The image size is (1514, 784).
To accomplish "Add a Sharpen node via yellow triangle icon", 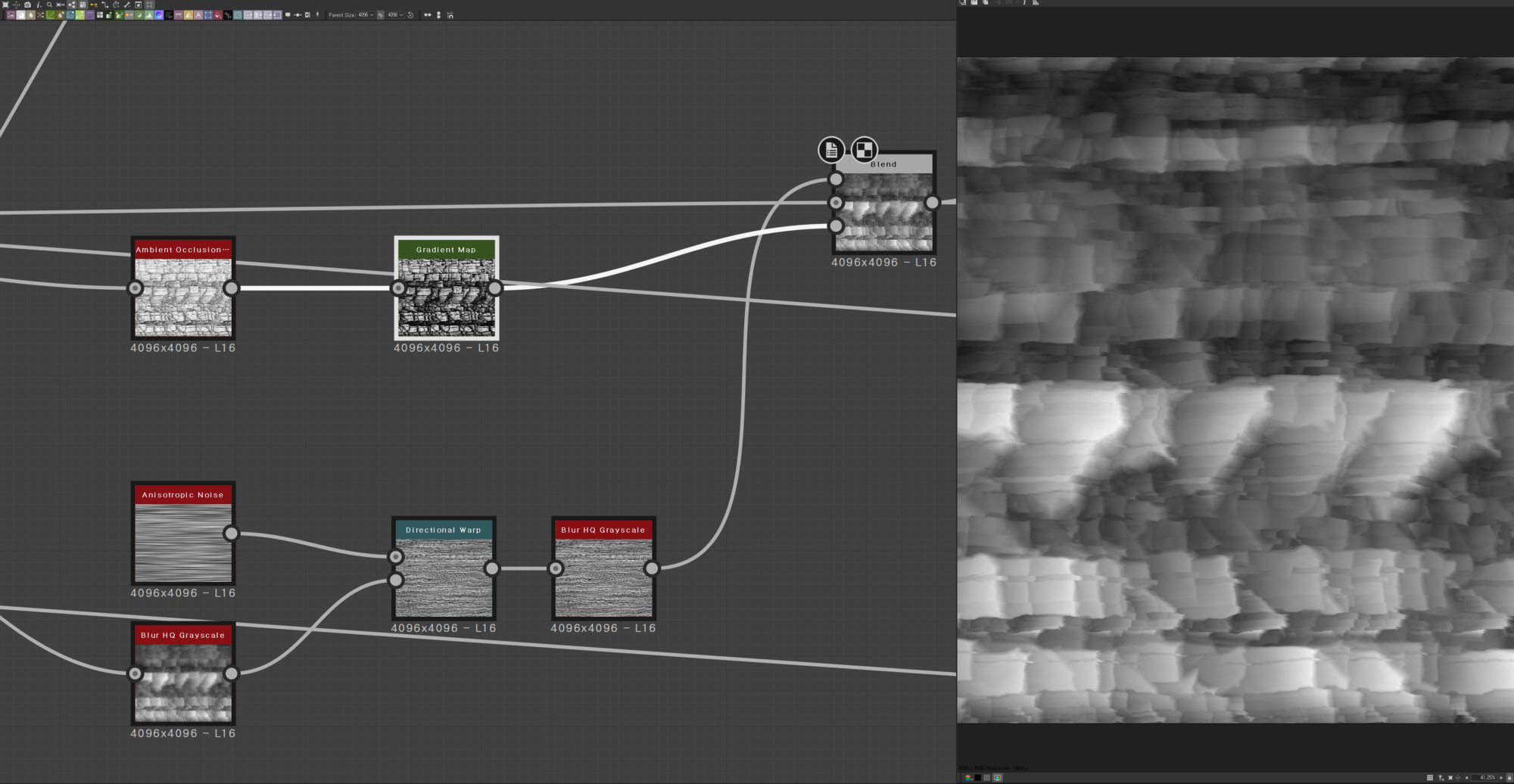I will coord(188,15).
